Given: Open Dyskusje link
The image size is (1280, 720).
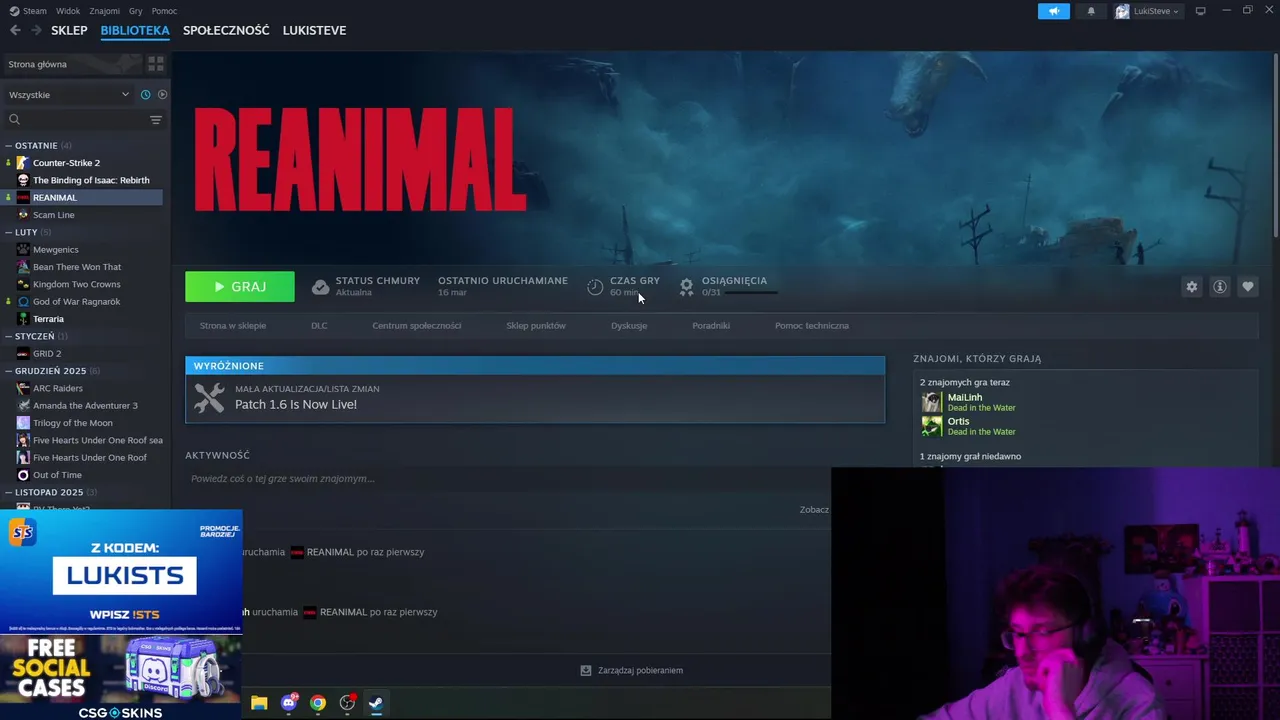Looking at the screenshot, I should [629, 325].
